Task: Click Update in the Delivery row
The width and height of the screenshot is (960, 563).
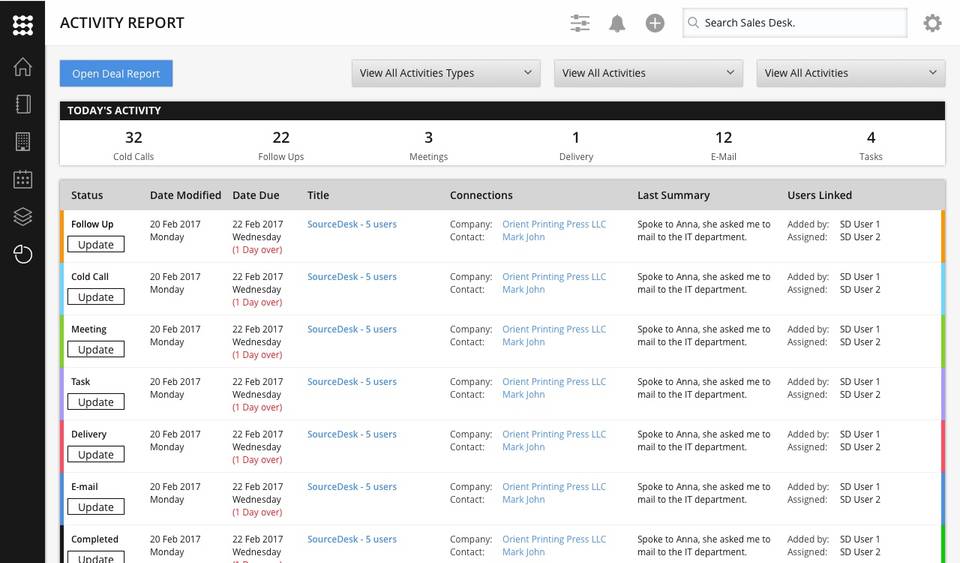Action: click(96, 455)
